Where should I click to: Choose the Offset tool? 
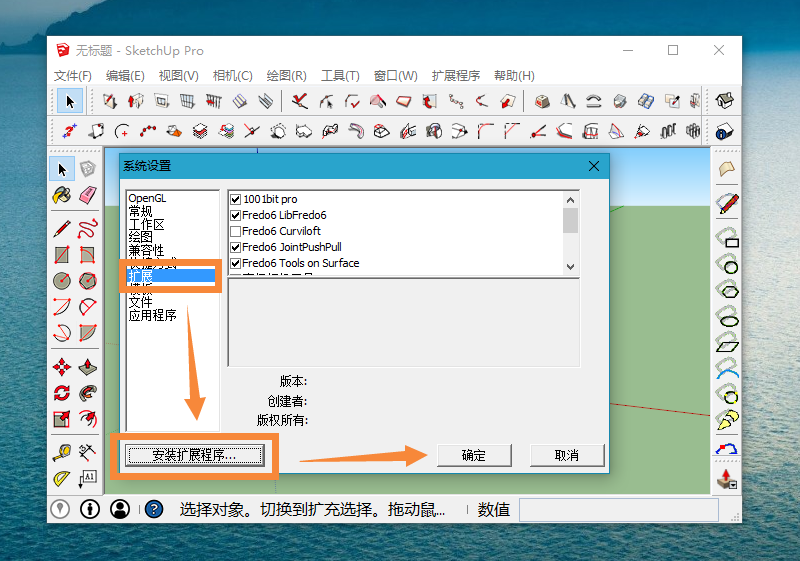[88, 419]
